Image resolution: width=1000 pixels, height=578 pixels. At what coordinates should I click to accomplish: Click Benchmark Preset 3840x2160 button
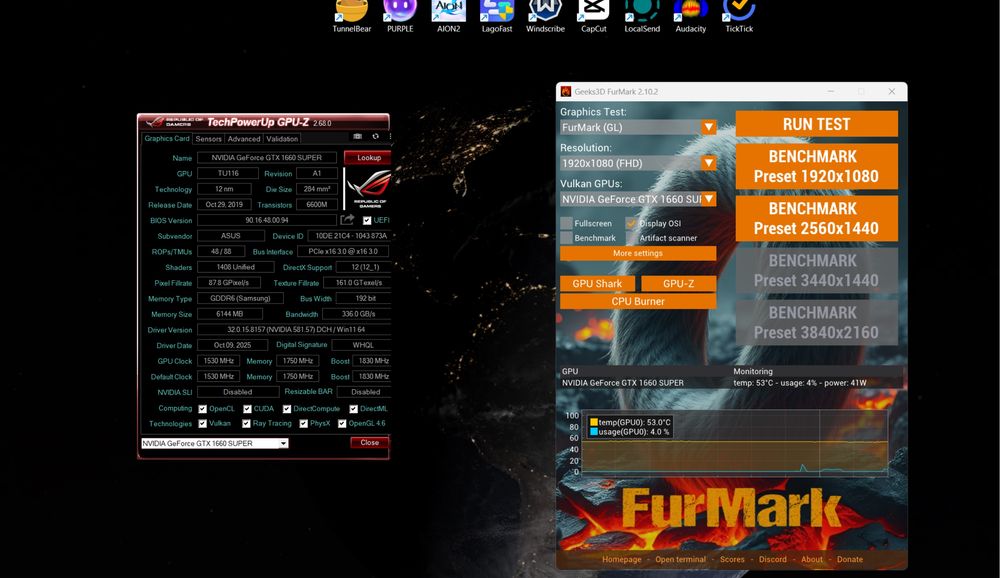click(816, 322)
